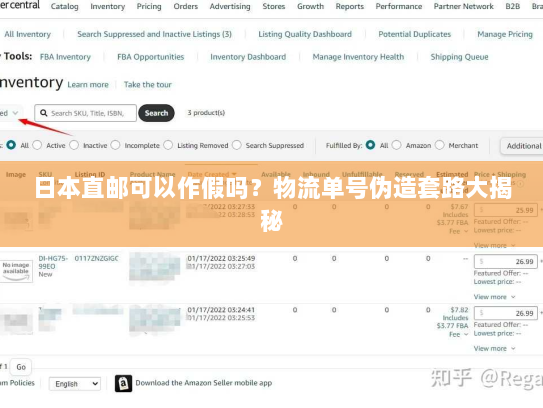Open the Performance menu
The height and width of the screenshot is (408, 543).
tap(399, 7)
